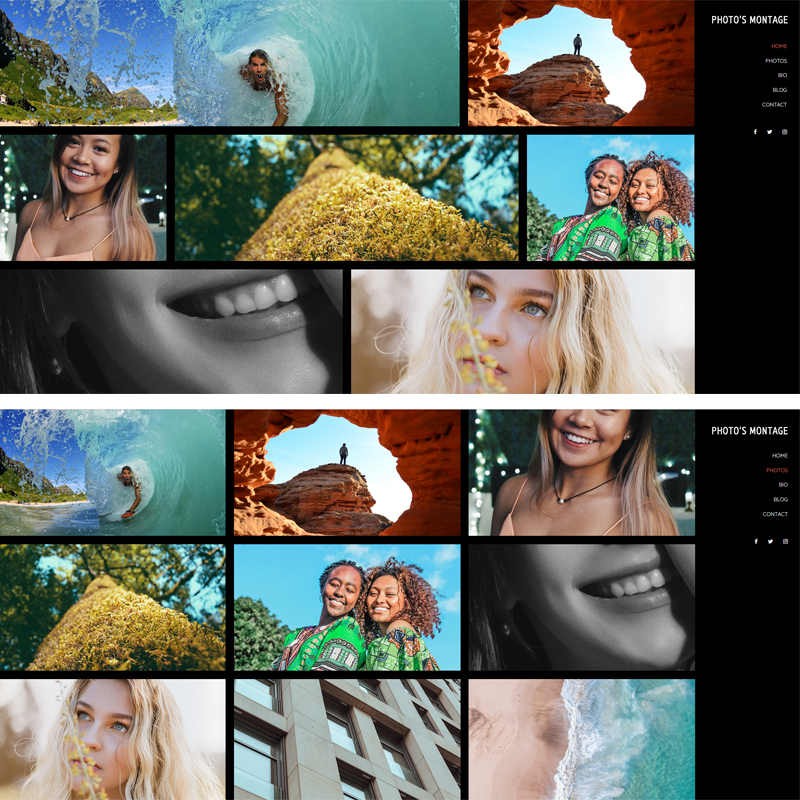Open the black-and-white smile photo, top mockup
This screenshot has width=800, height=800.
171,330
